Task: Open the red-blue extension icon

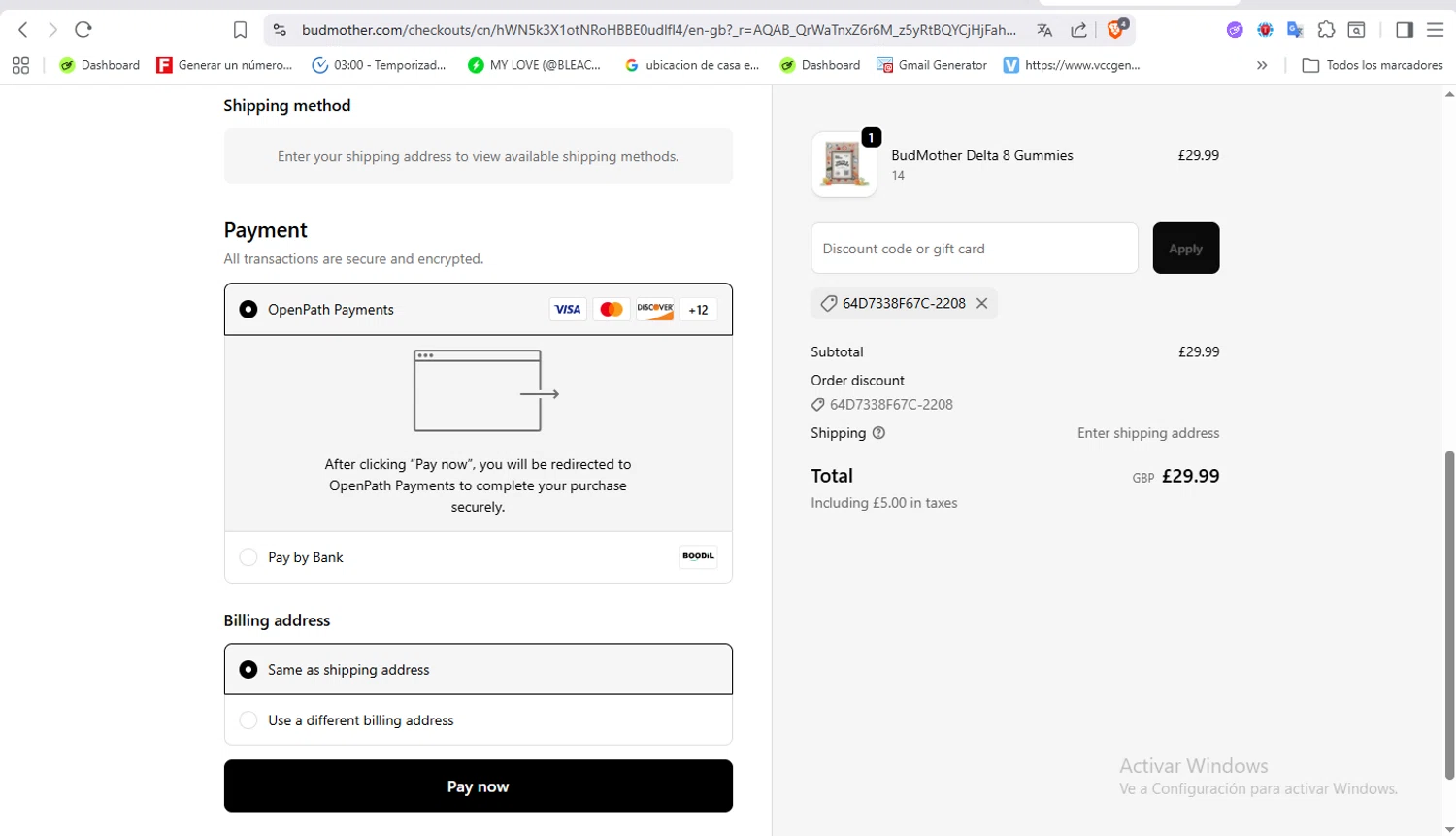Action: pos(1265,30)
